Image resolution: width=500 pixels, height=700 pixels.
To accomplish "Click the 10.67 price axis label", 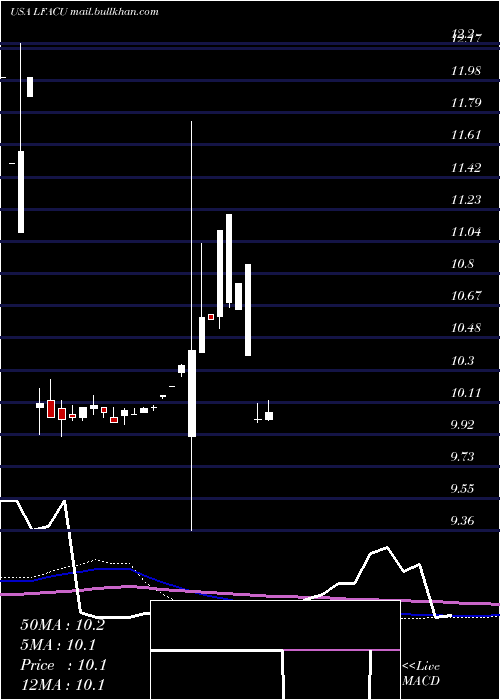I will click(x=466, y=296).
